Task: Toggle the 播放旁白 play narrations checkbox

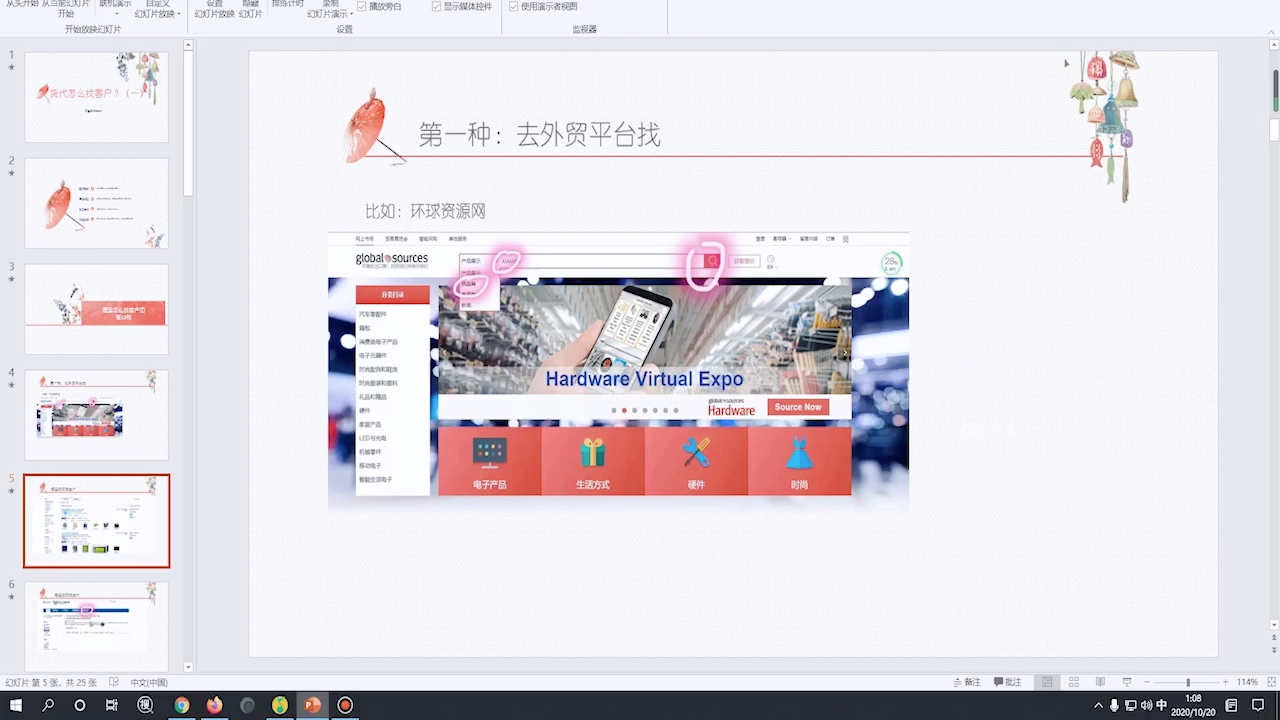Action: coord(362,6)
